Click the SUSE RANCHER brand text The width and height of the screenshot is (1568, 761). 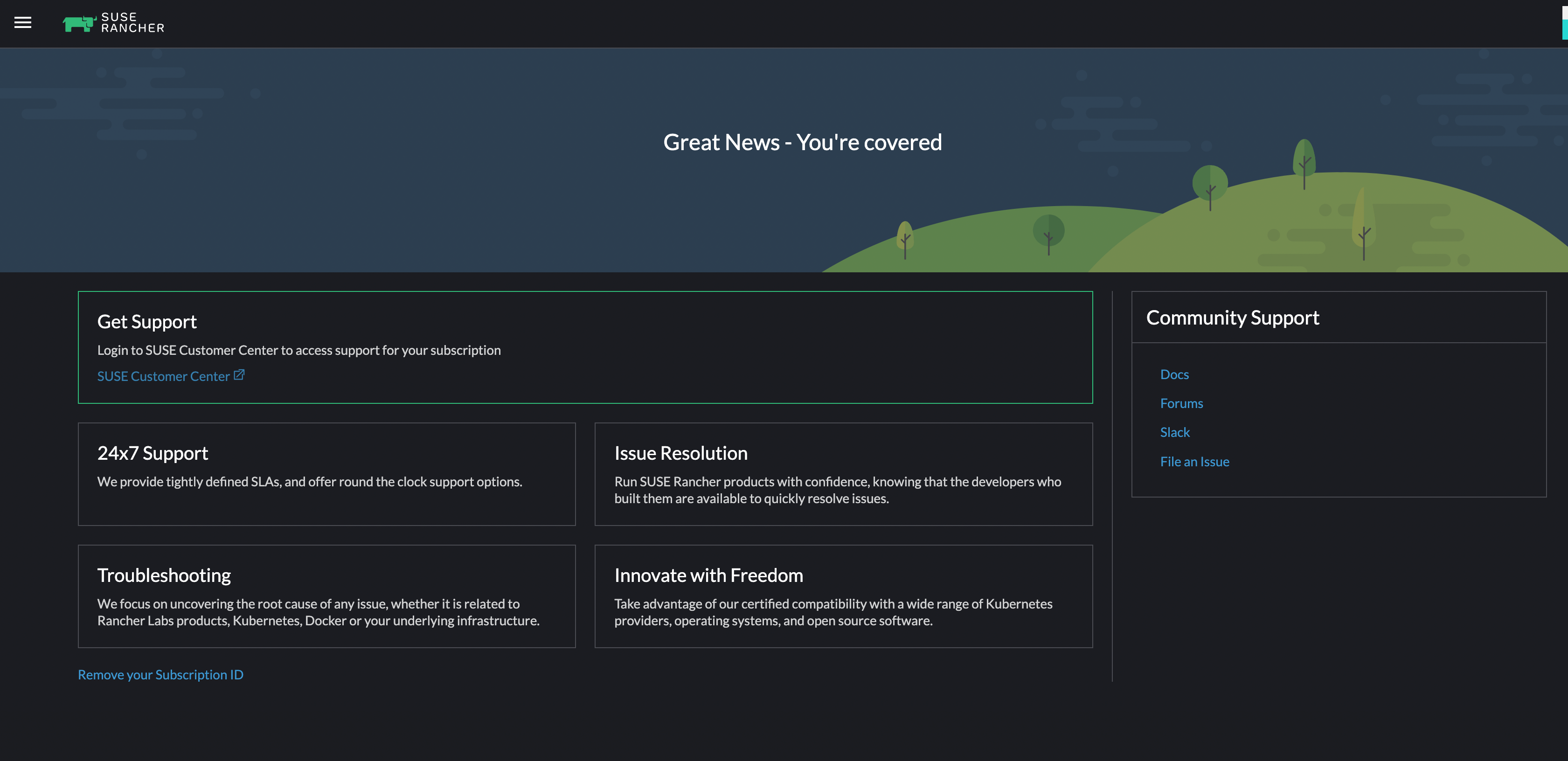pos(132,22)
